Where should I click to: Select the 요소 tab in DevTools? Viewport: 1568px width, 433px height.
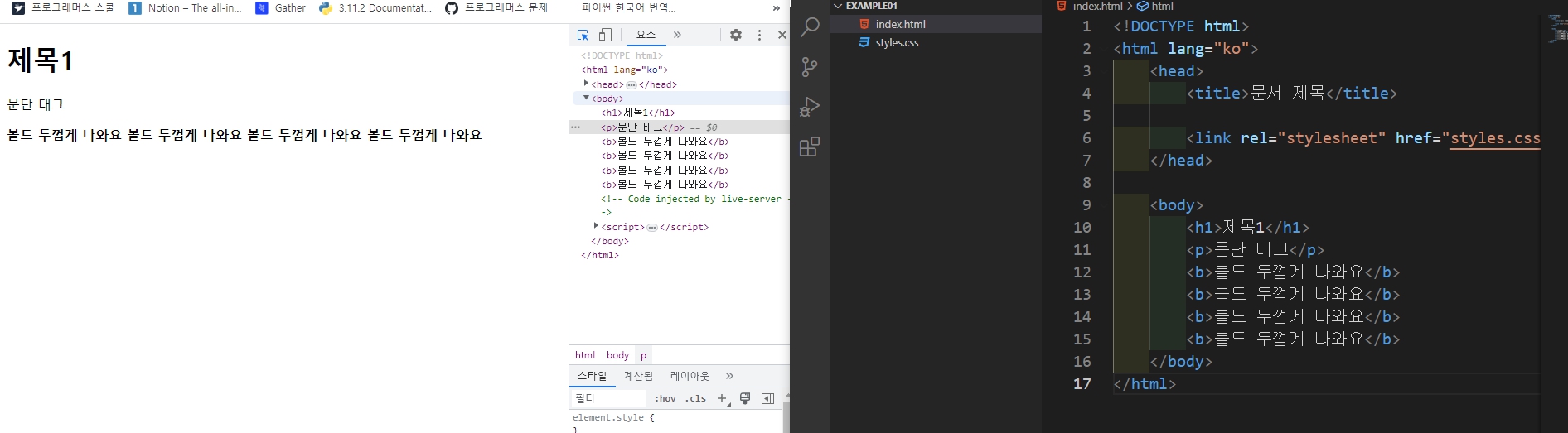(646, 35)
